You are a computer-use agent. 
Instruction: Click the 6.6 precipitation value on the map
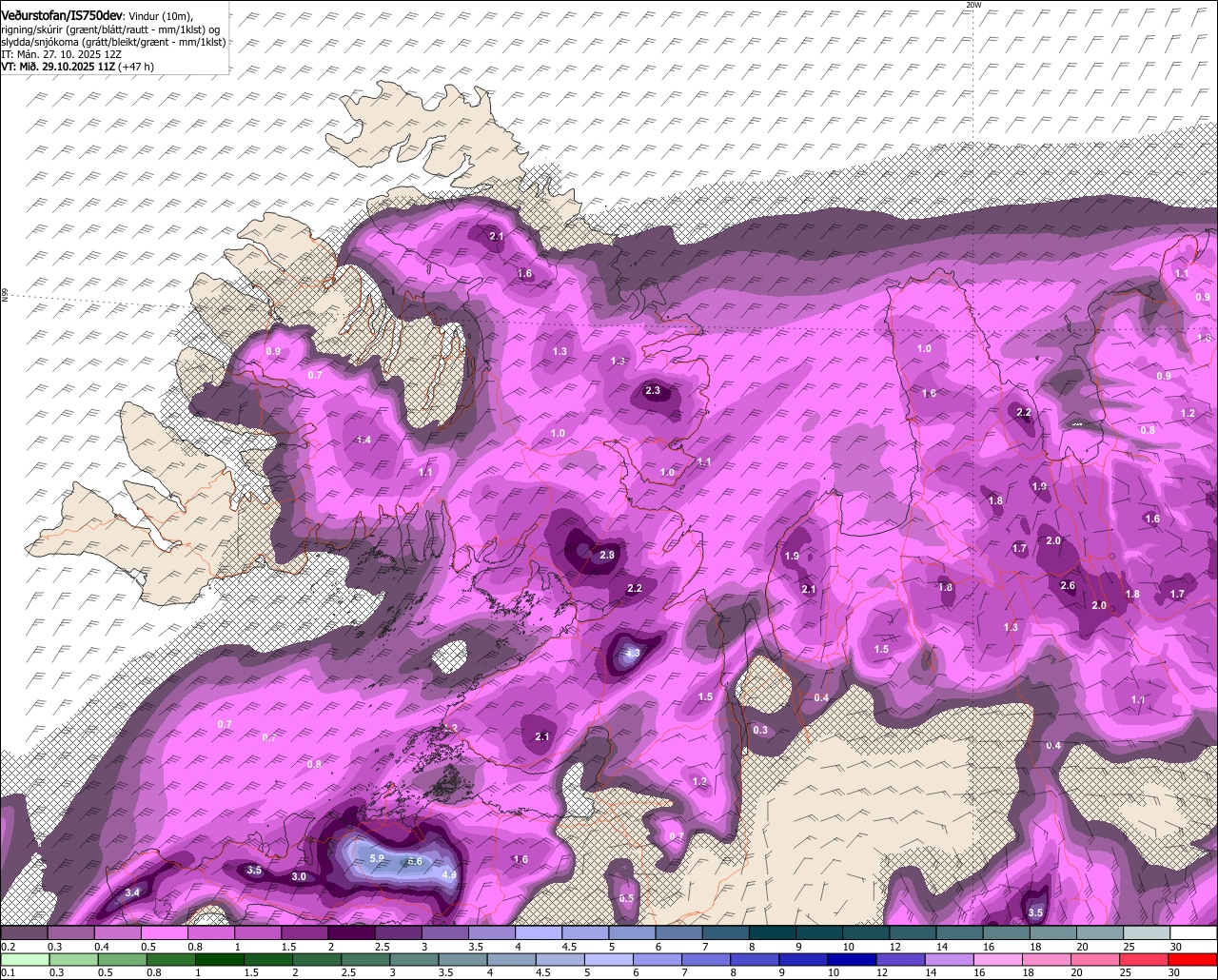click(x=415, y=861)
